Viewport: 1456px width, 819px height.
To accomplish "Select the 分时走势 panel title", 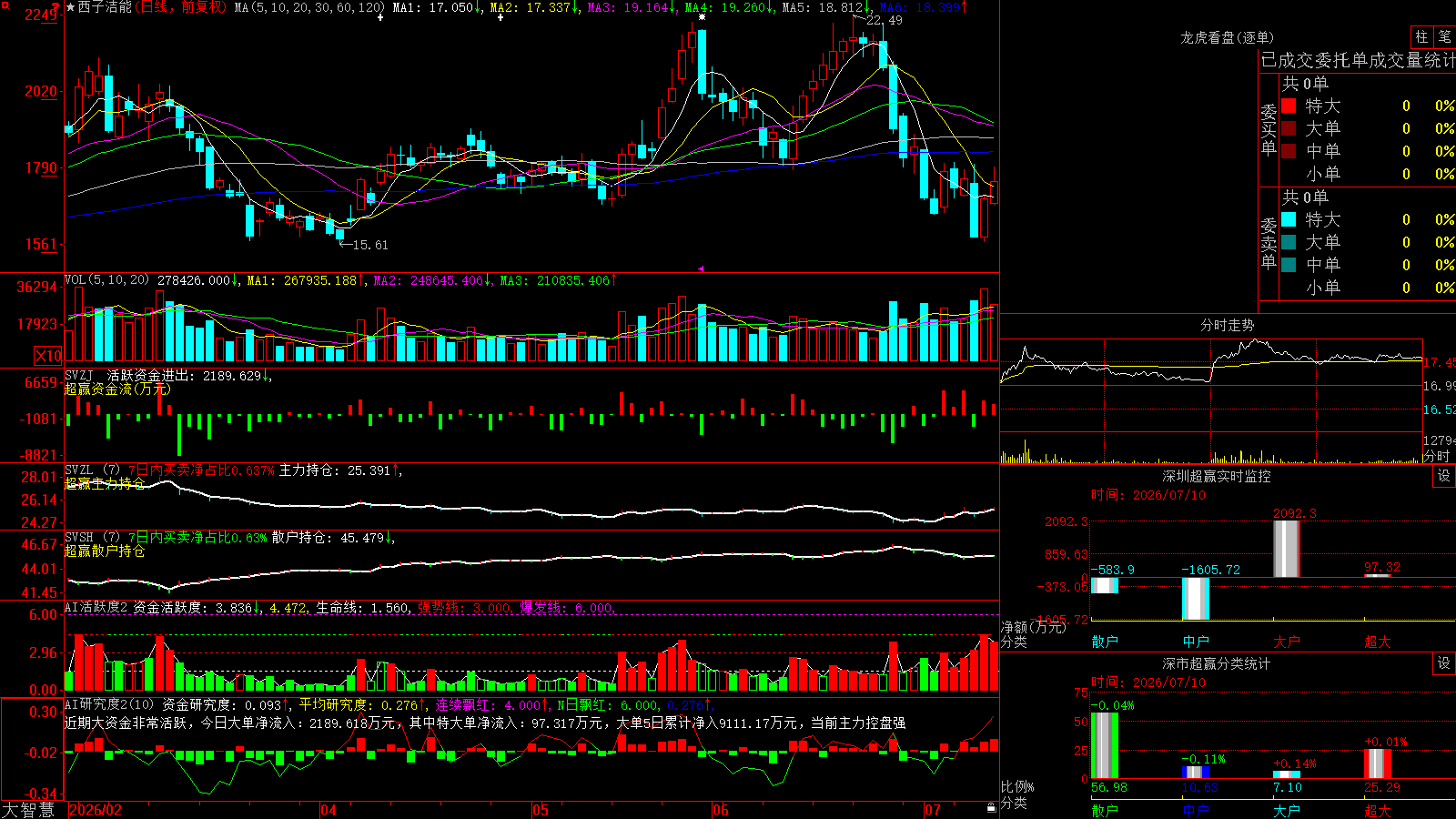I will coord(1227,325).
